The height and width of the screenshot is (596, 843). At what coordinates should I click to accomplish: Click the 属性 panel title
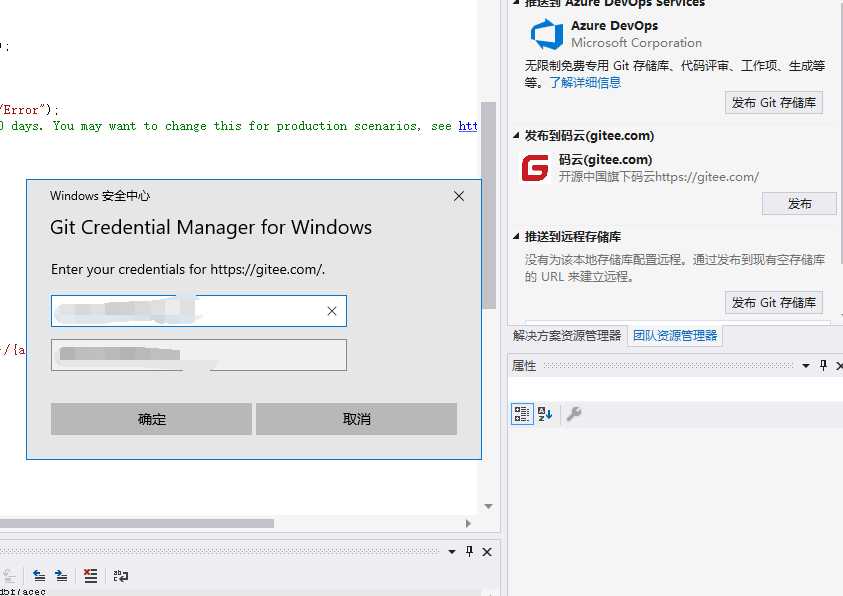point(524,366)
